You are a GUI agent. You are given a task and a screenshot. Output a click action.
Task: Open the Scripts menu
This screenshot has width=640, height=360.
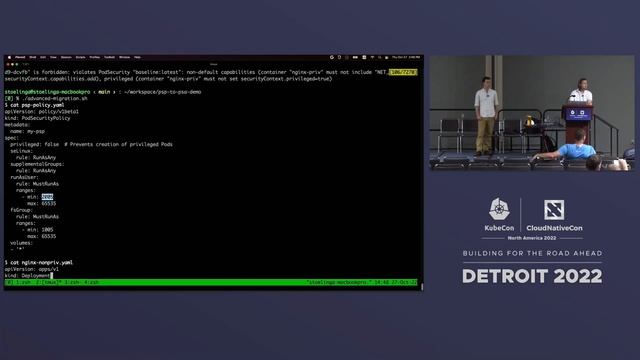coord(80,57)
